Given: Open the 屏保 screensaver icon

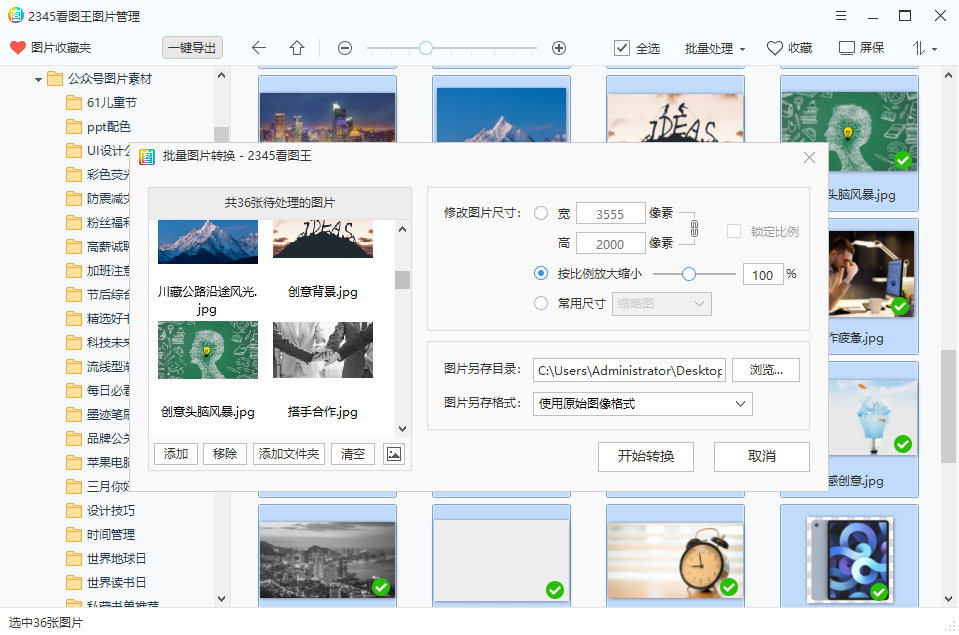Looking at the screenshot, I should click(845, 47).
